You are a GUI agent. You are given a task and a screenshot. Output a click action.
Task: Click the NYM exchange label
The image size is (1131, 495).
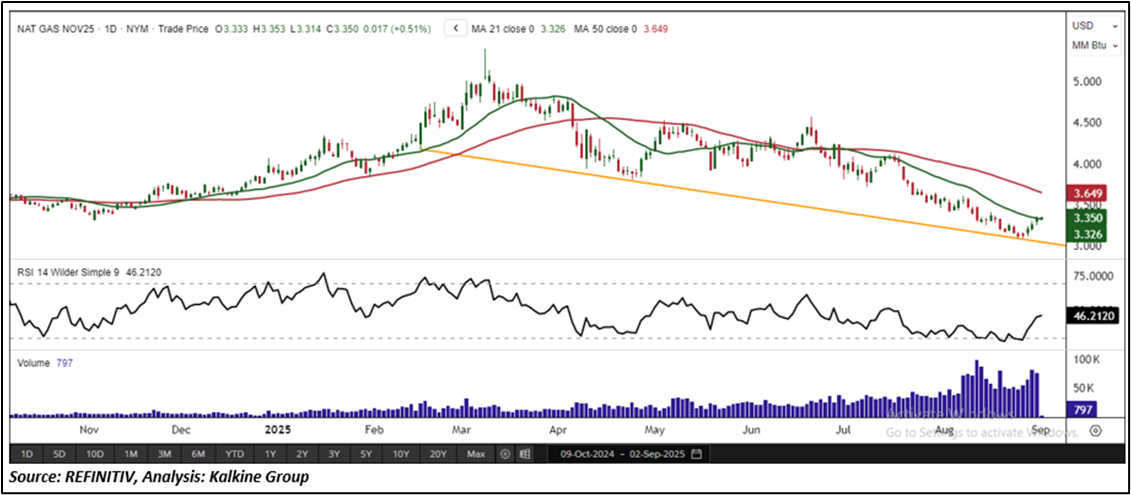tap(136, 30)
